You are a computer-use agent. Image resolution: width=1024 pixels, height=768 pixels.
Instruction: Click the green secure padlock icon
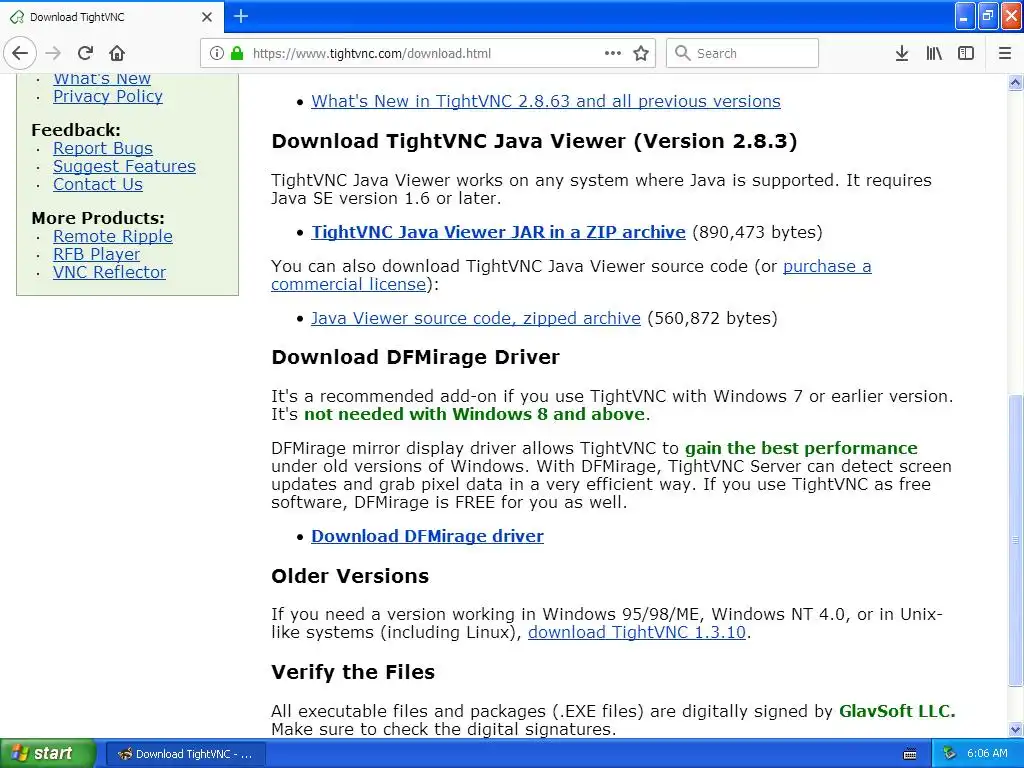pyautogui.click(x=237, y=53)
